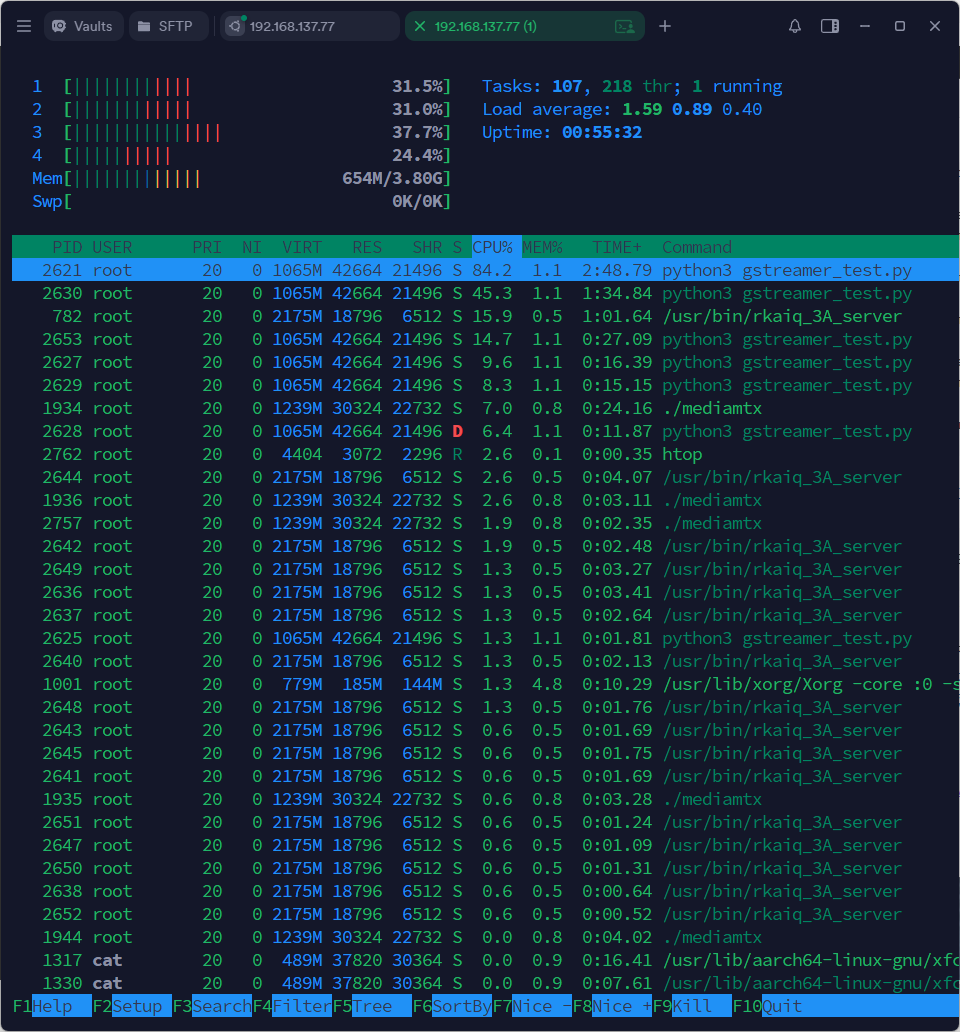Add a new connection tab
Image resolution: width=960 pixels, height=1032 pixels.
[x=665, y=26]
